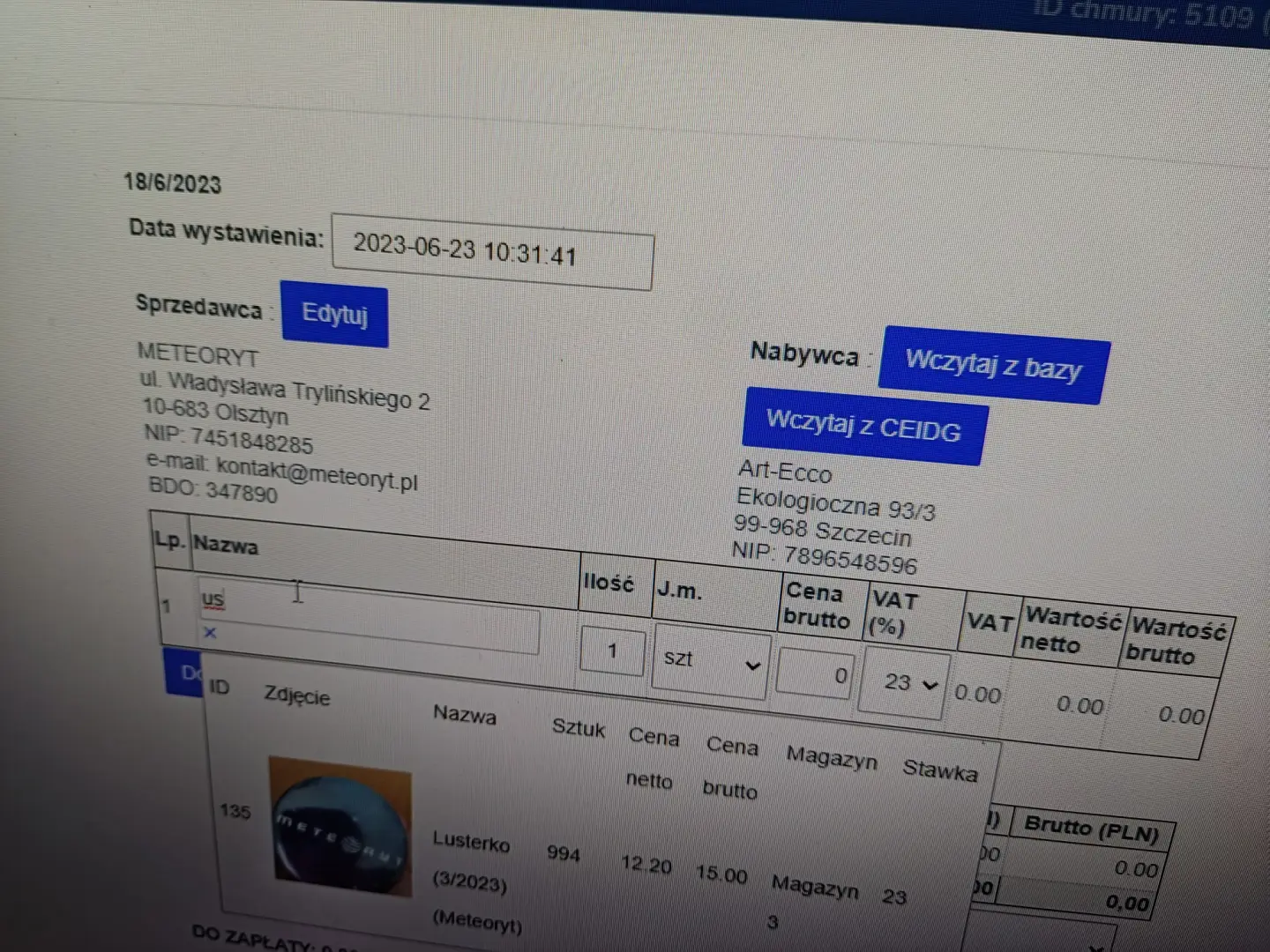Focus the Data wystawienia date field
The height and width of the screenshot is (952, 1270).
pyautogui.click(x=492, y=251)
